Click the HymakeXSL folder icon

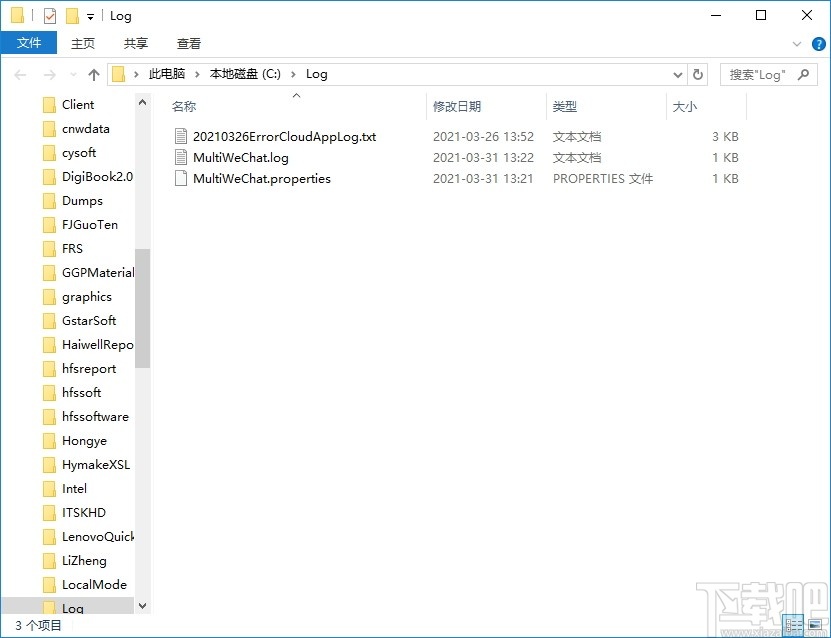[49, 465]
